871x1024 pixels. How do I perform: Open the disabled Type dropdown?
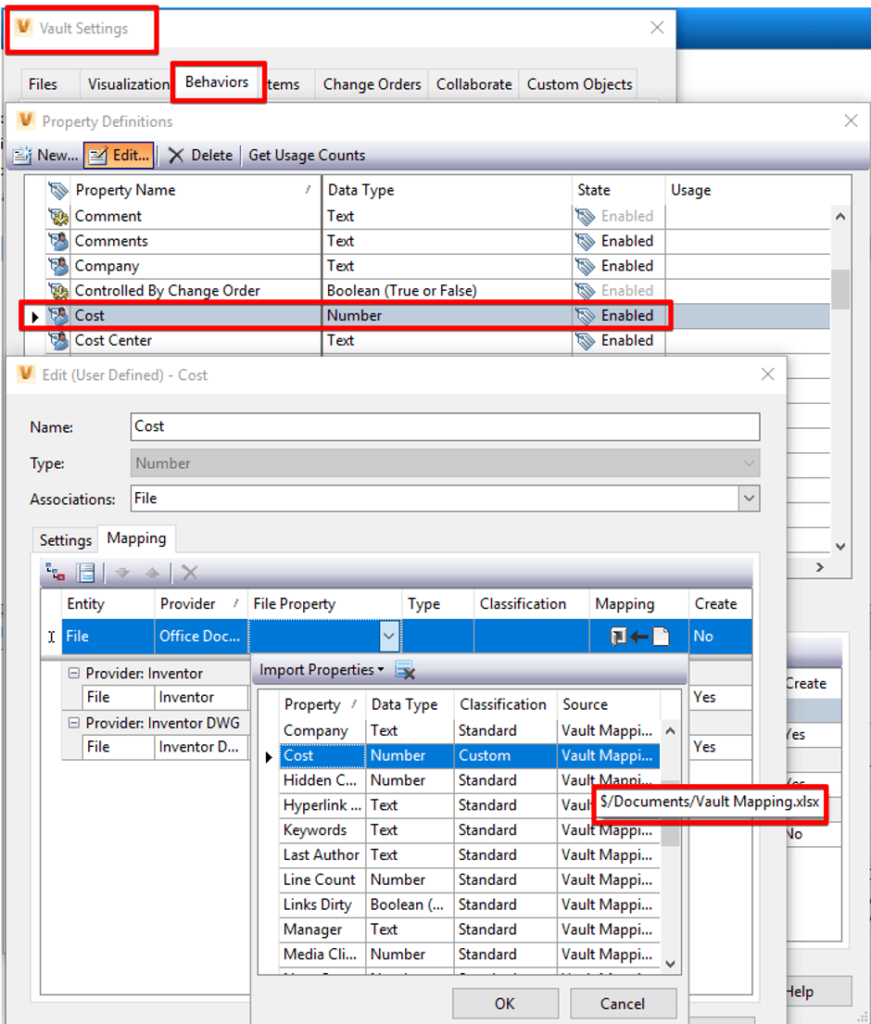pyautogui.click(x=749, y=463)
